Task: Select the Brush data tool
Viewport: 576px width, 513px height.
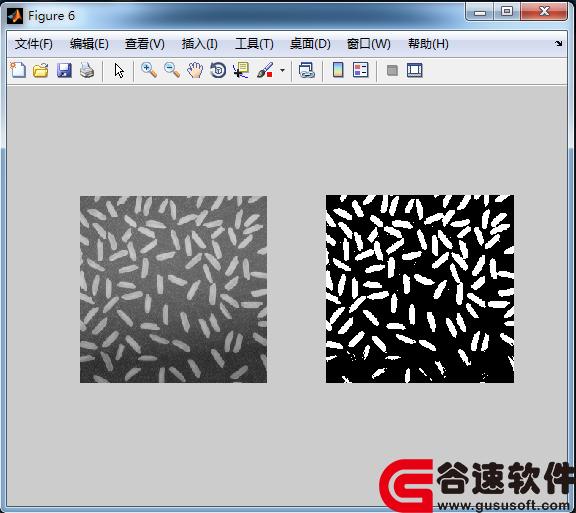Action: point(265,70)
